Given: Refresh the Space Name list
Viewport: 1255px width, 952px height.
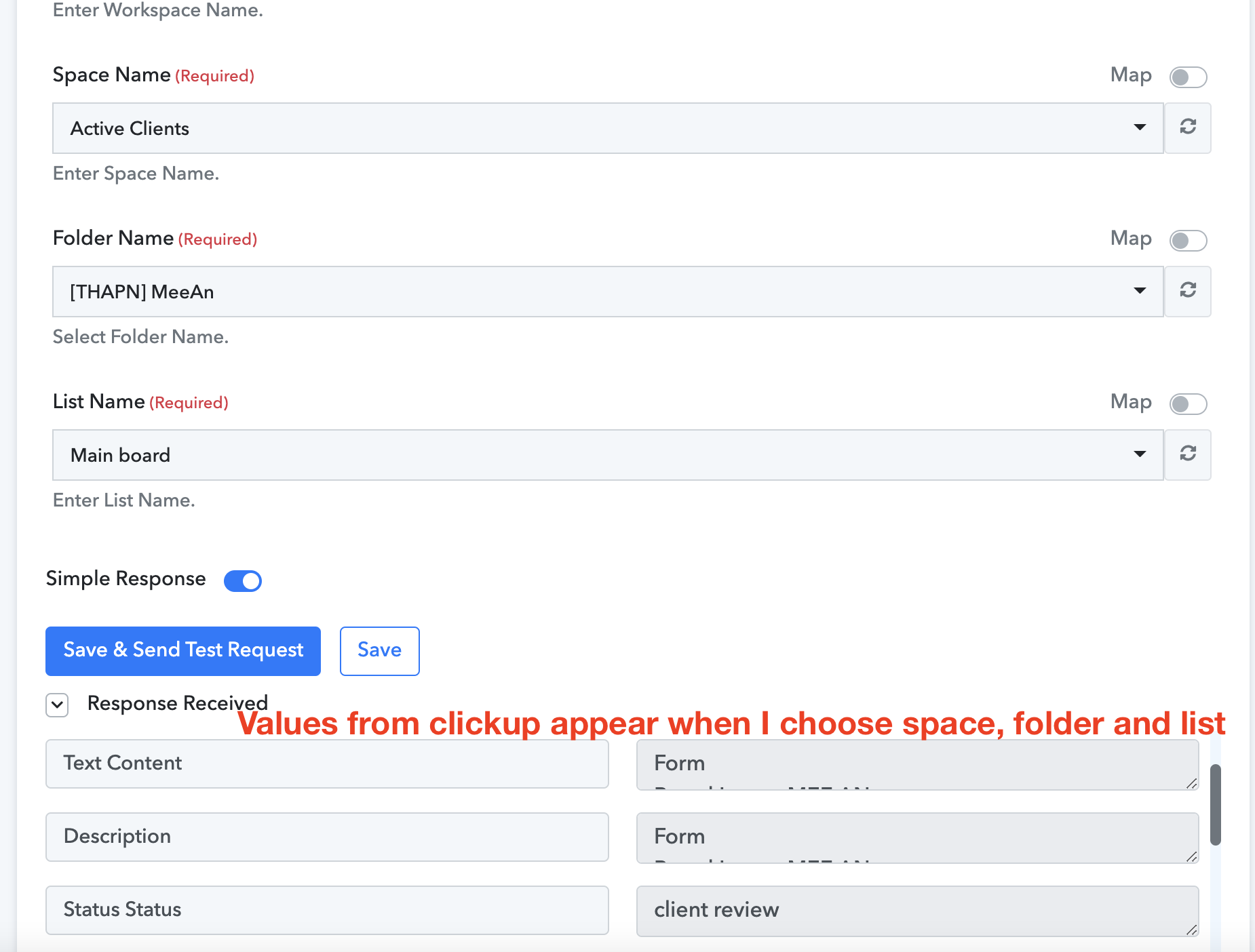Looking at the screenshot, I should pyautogui.click(x=1188, y=128).
